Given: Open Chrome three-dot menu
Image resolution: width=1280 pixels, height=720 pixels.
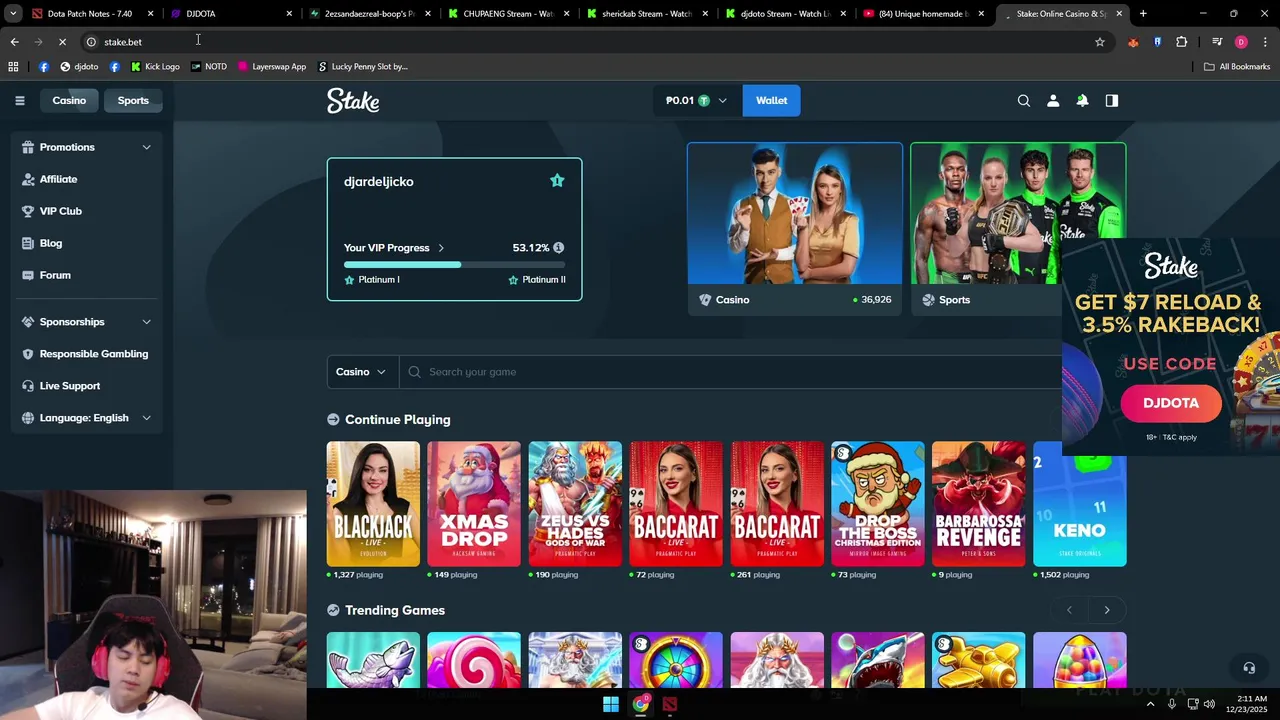Looking at the screenshot, I should (x=1265, y=42).
